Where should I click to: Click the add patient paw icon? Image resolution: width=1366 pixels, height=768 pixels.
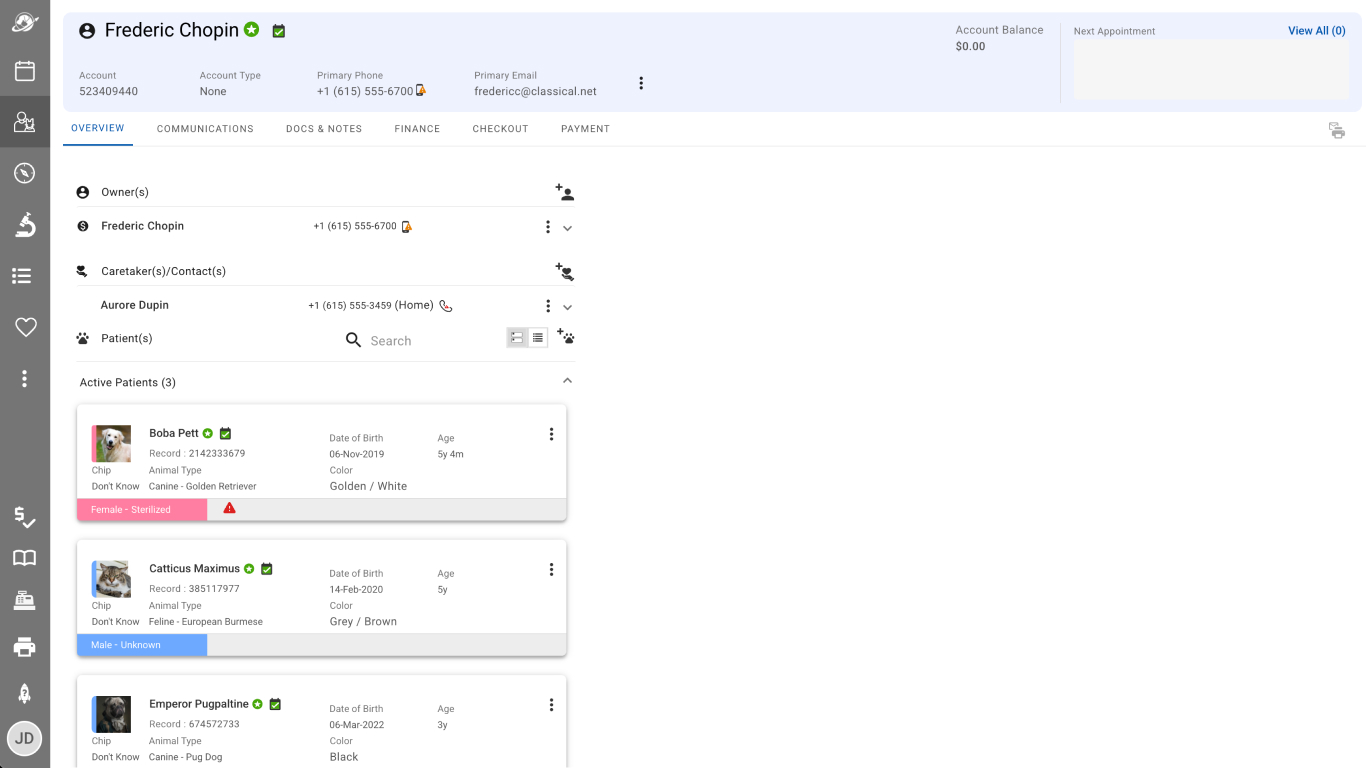coord(566,337)
